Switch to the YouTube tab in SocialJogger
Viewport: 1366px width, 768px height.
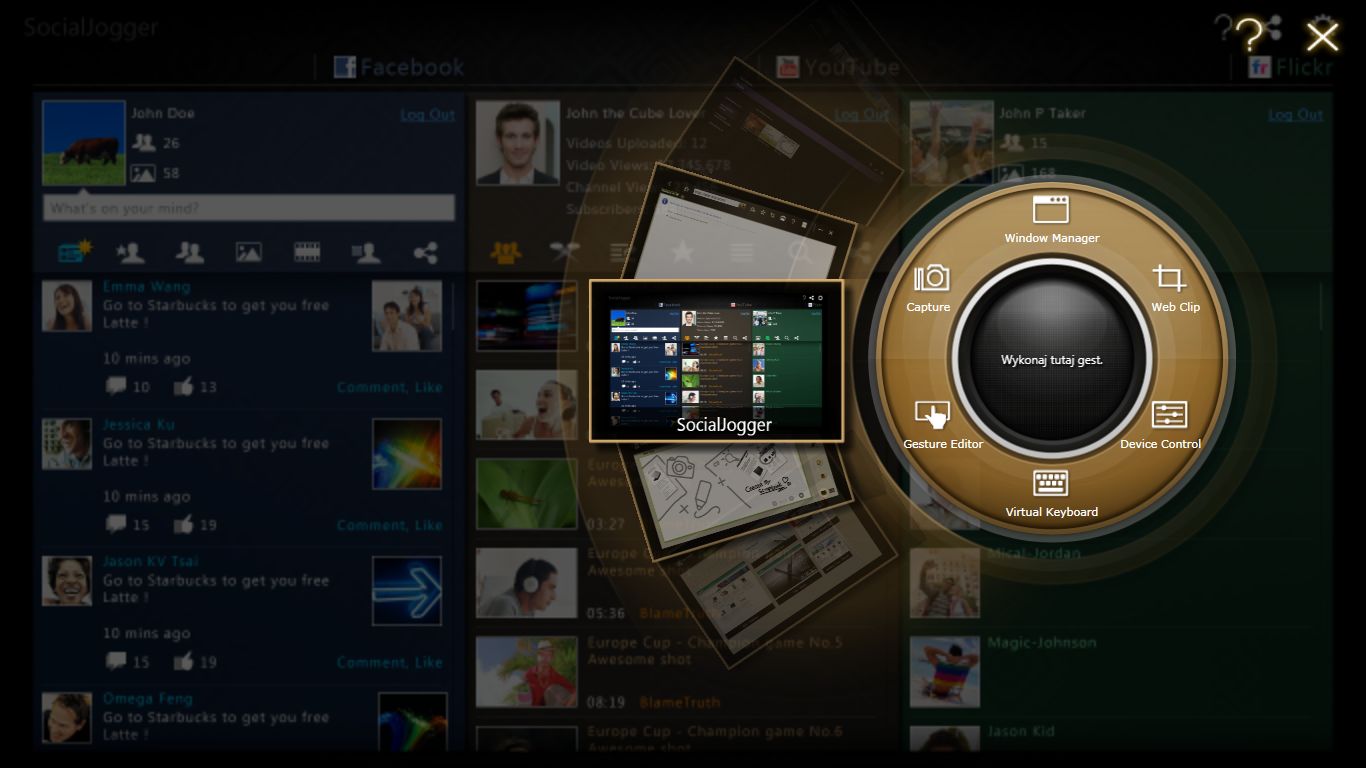[838, 67]
